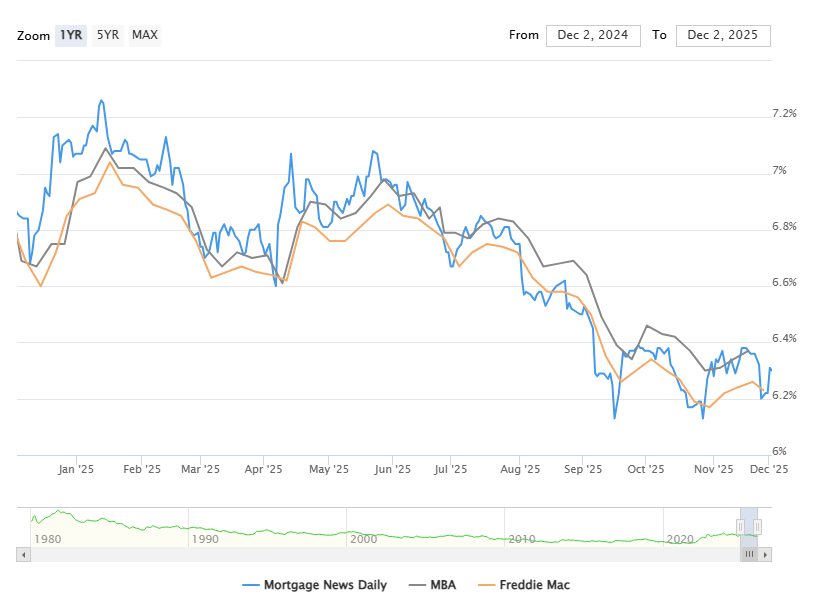
Task: Toggle Mortgage News Daily series in legend
Action: click(324, 585)
